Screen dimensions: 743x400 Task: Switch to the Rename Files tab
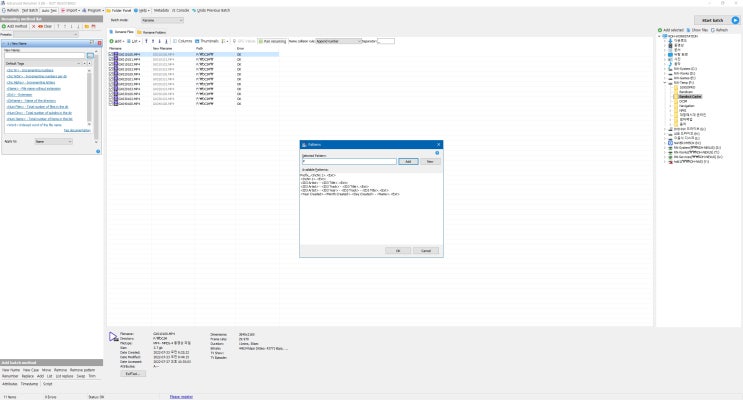[x=122, y=32]
